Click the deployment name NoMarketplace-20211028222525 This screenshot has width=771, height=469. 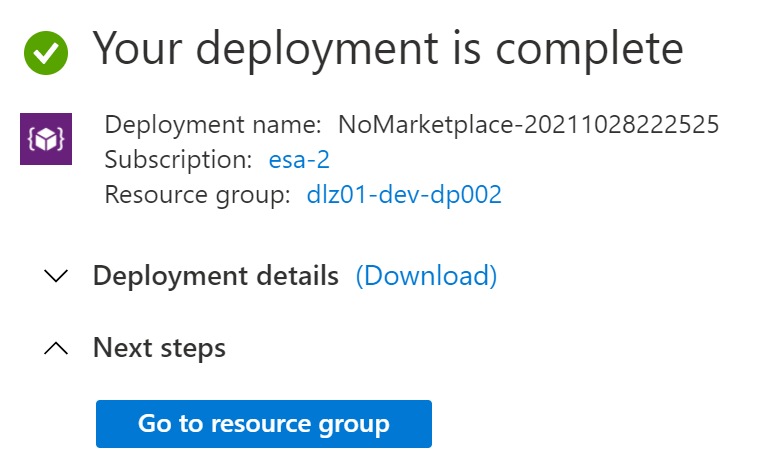(529, 124)
